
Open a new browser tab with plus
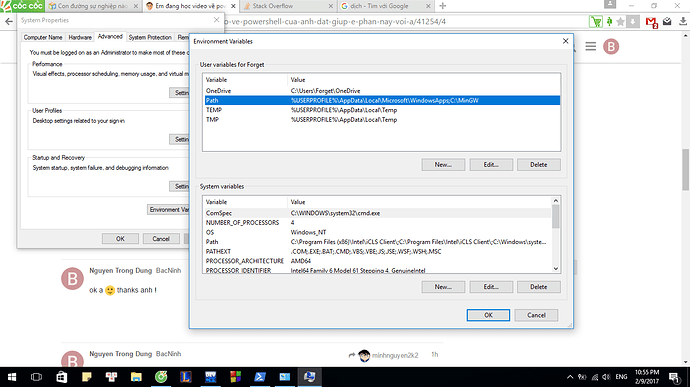pos(443,6)
